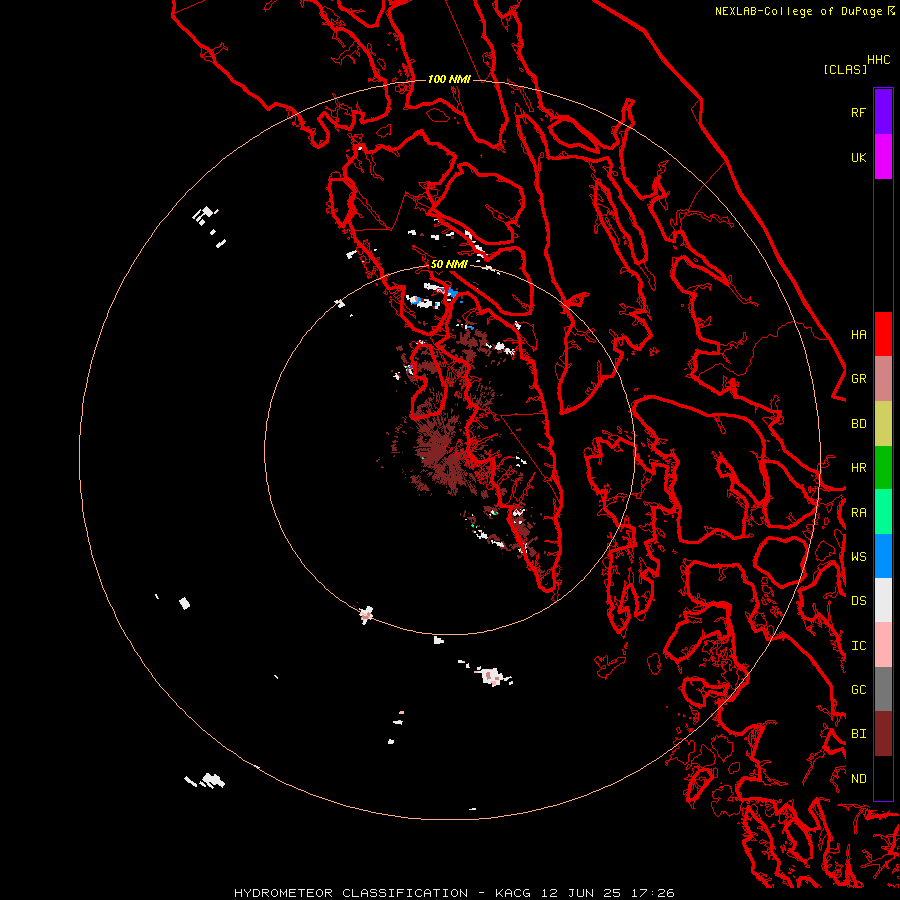Click the 'BI' legend label

click(x=859, y=734)
